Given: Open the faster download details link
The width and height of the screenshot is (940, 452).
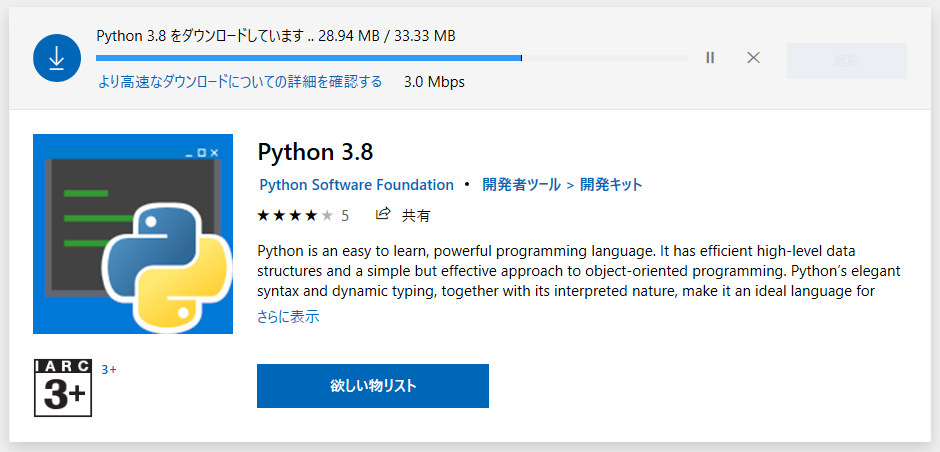Looking at the screenshot, I should tap(240, 82).
